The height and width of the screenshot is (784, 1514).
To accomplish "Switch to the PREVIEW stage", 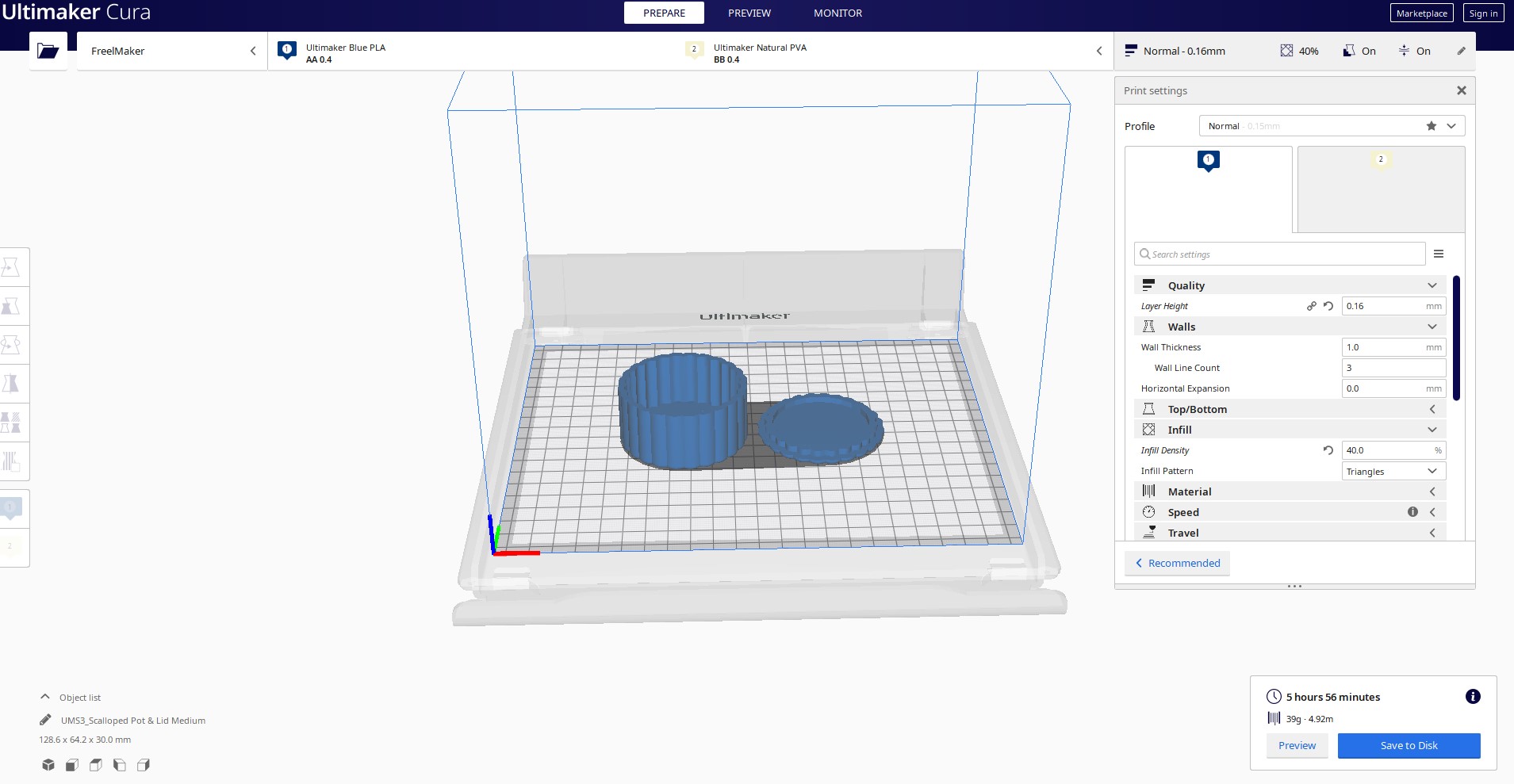I will click(x=749, y=13).
